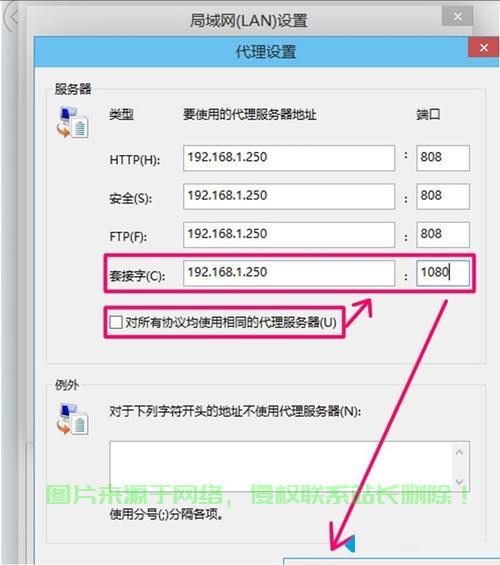This screenshot has height=565, width=500.
Task: Click the HTTP(H): label
Action: click(x=135, y=160)
